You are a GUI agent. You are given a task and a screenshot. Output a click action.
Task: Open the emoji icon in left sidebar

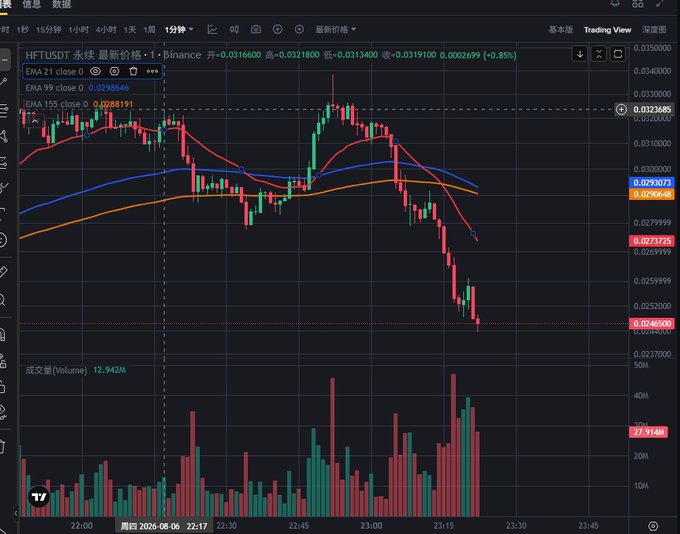coord(3,240)
